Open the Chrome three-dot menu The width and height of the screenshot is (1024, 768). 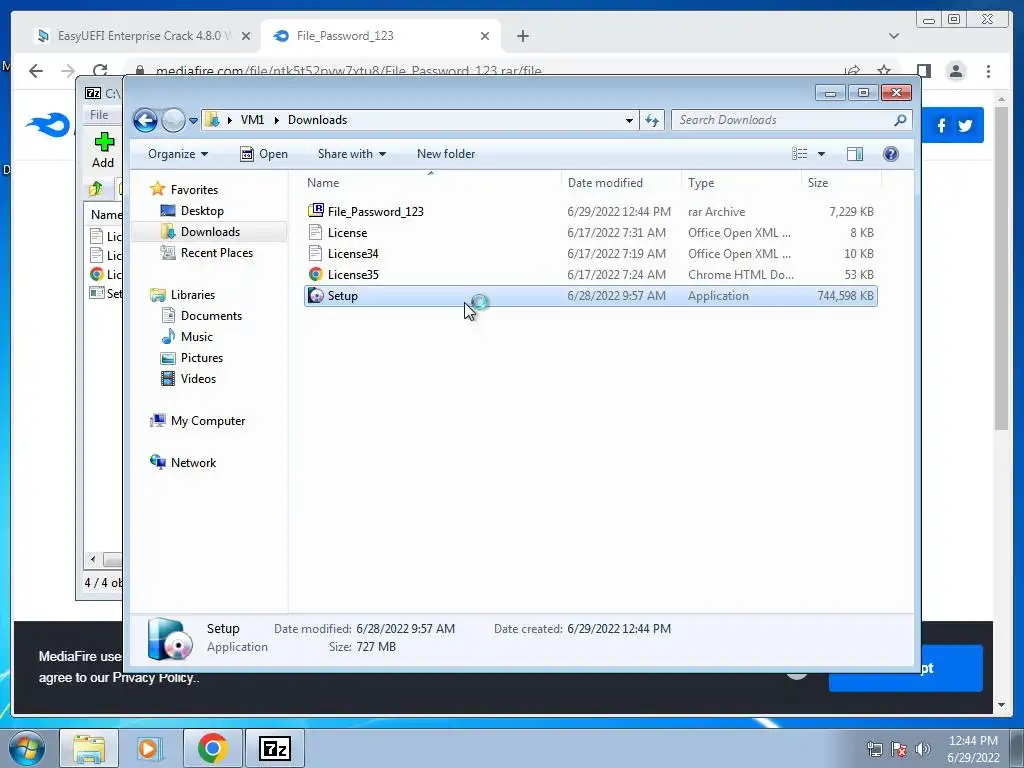988,71
